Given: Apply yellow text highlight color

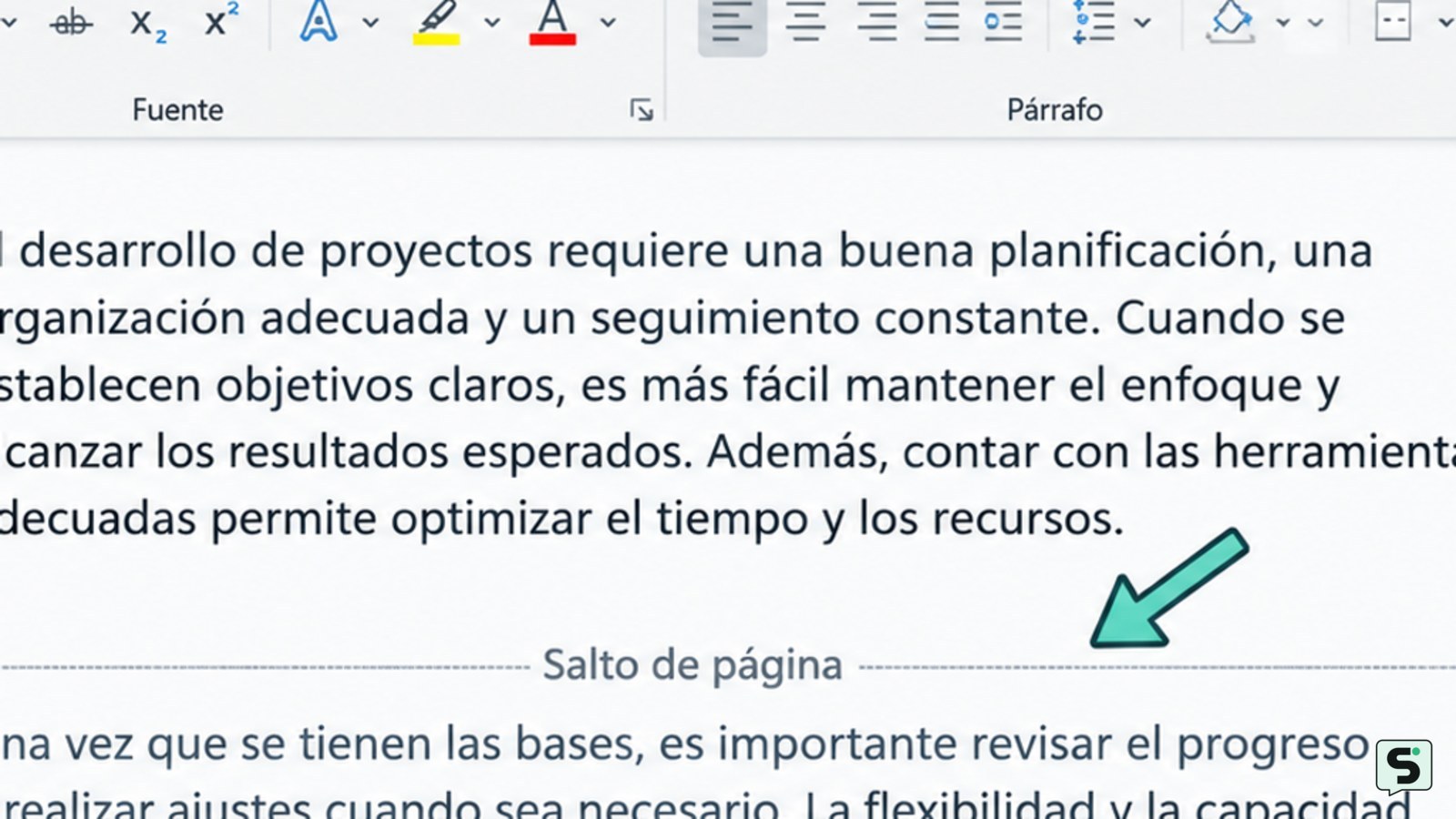Looking at the screenshot, I should click(x=437, y=22).
